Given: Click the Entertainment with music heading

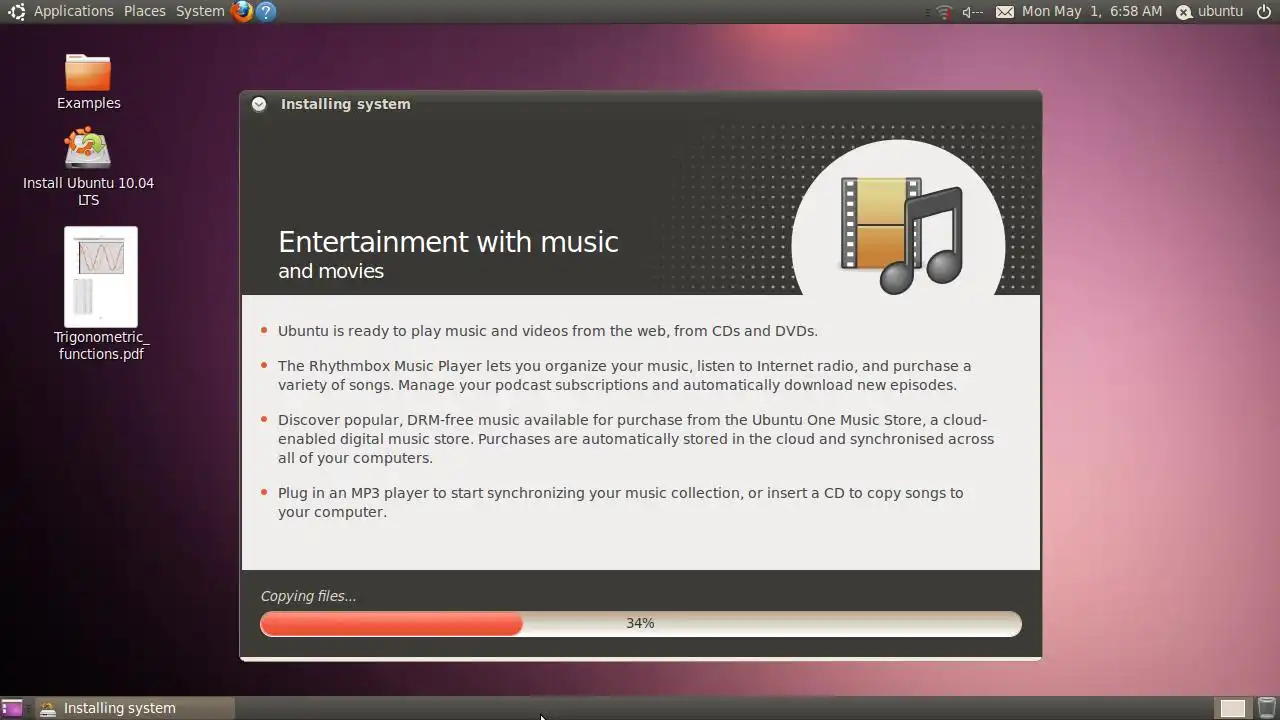Looking at the screenshot, I should (x=448, y=242).
